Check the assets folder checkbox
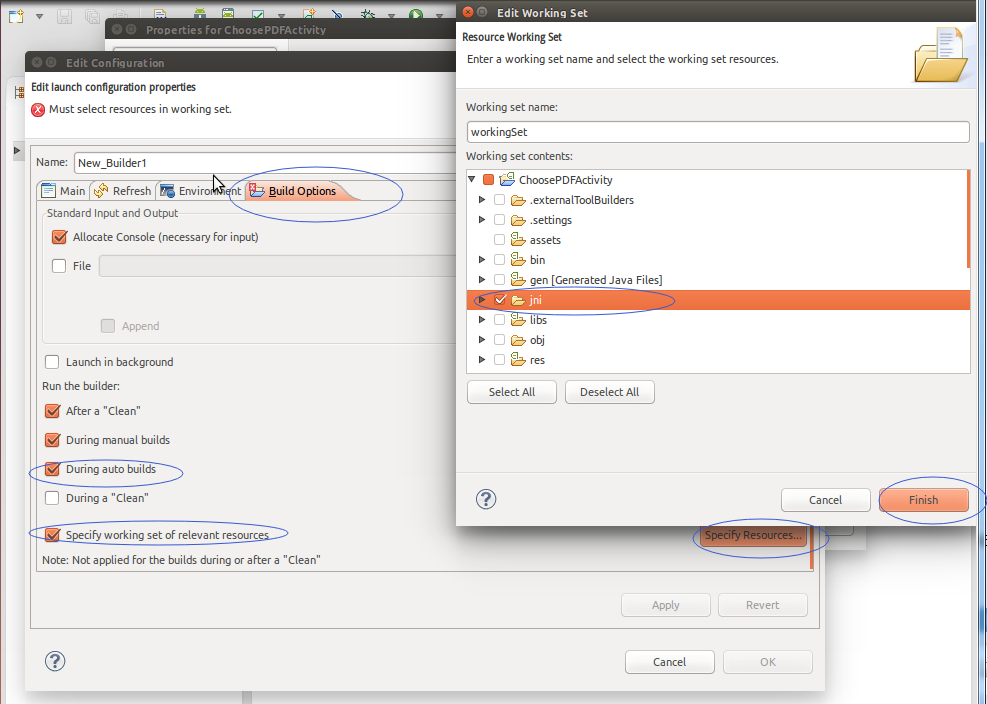The image size is (987, 704). (499, 240)
